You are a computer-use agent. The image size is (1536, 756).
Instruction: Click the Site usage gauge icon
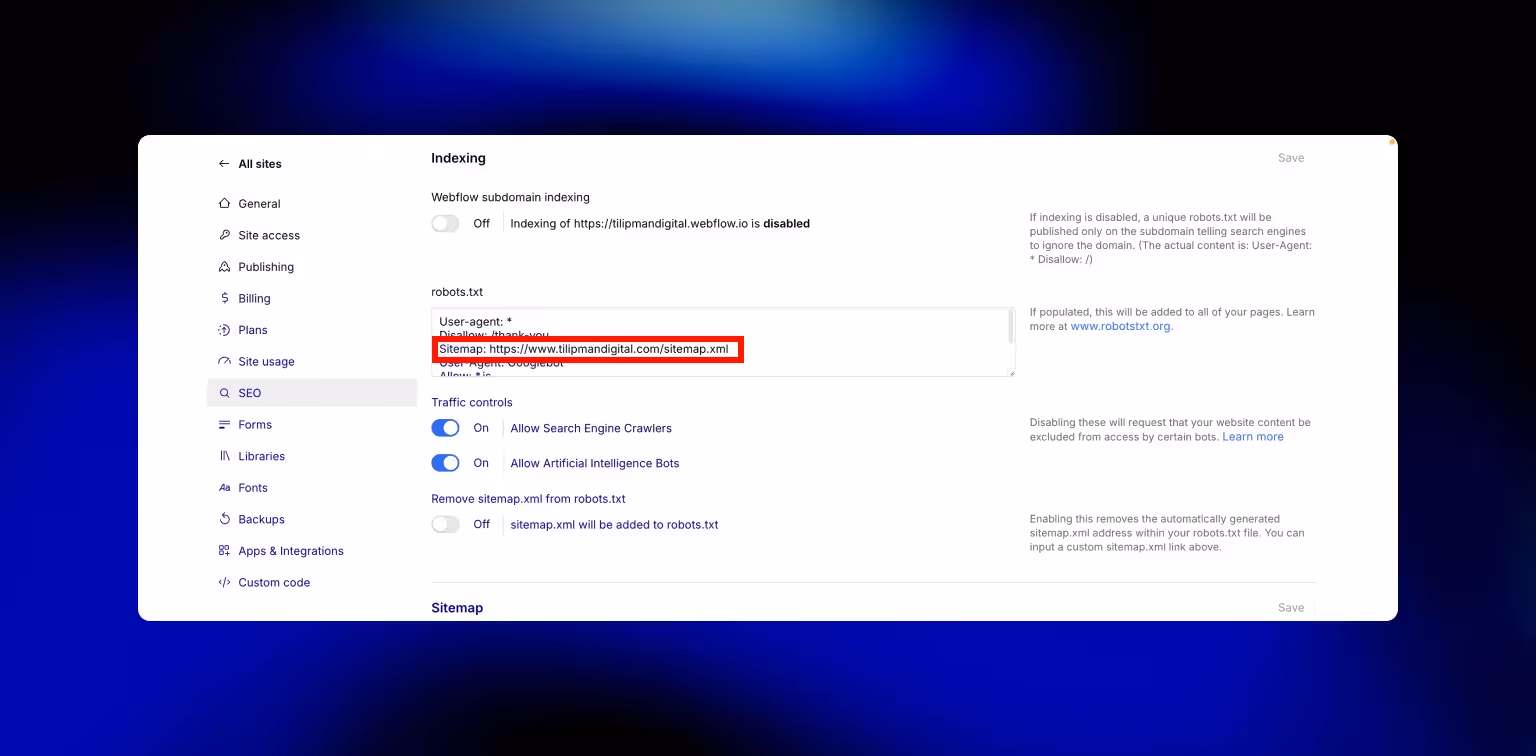tap(224, 362)
